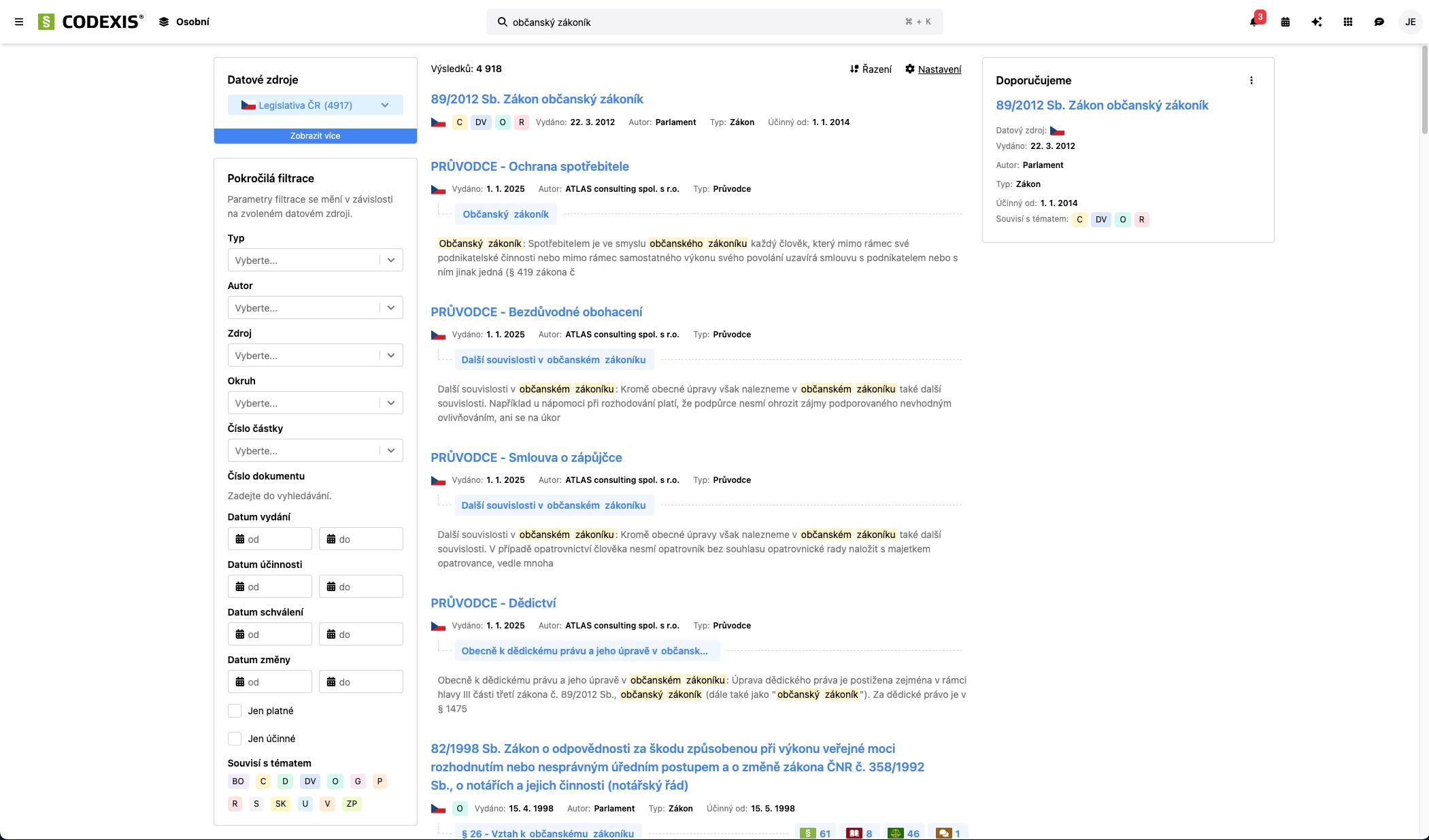Open the Datum účinnosti od field
Image resolution: width=1429 pixels, height=840 pixels.
pos(269,586)
